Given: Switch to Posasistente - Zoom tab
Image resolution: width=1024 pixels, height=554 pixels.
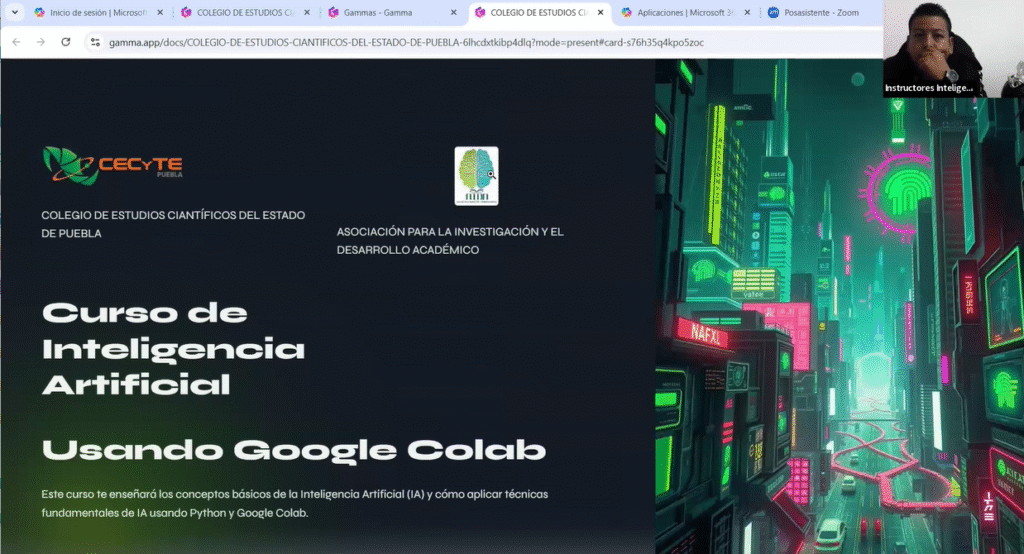Looking at the screenshot, I should [821, 12].
